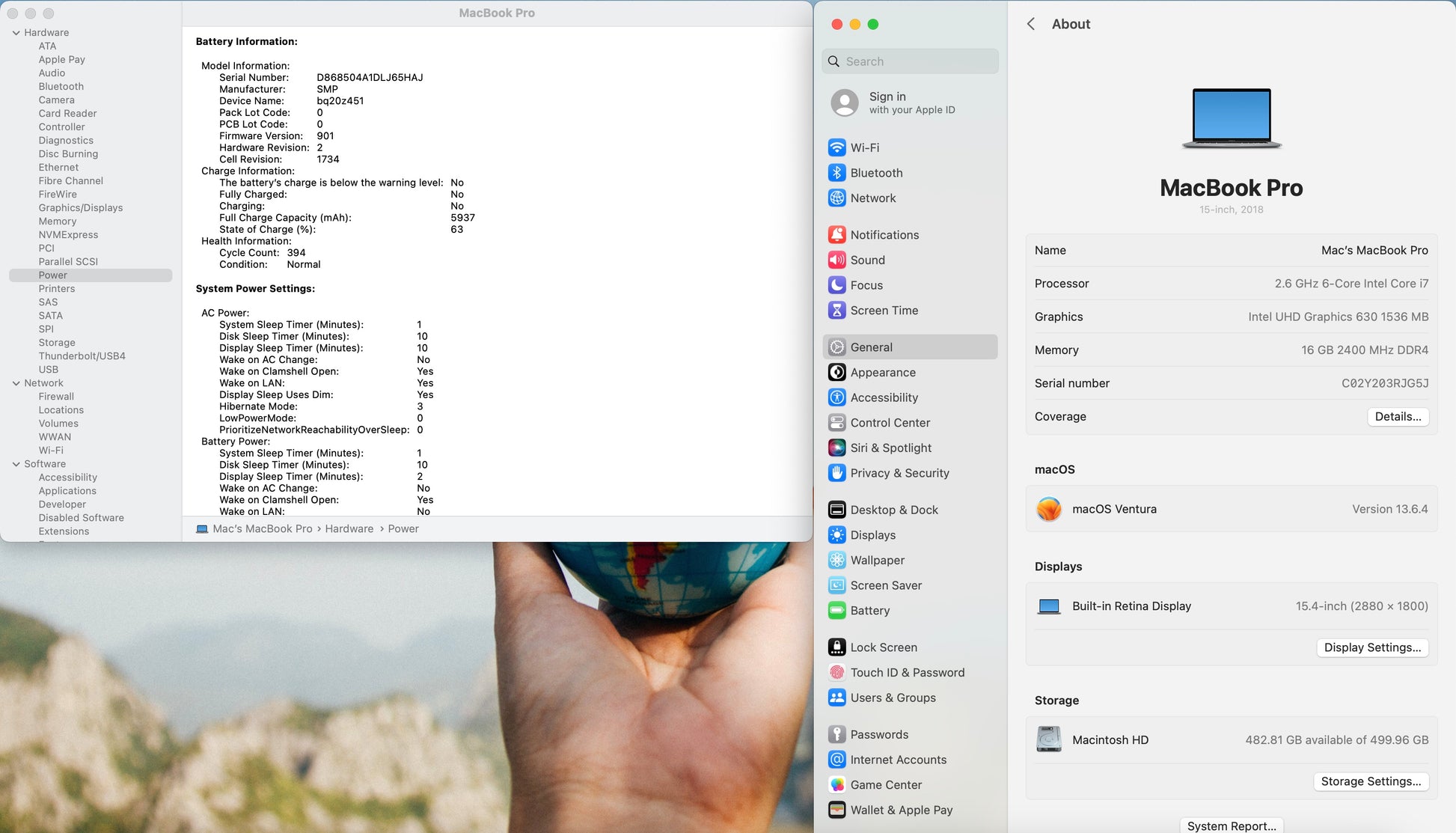The height and width of the screenshot is (833, 1456).
Task: Click the Storage Settings... button
Action: point(1370,781)
